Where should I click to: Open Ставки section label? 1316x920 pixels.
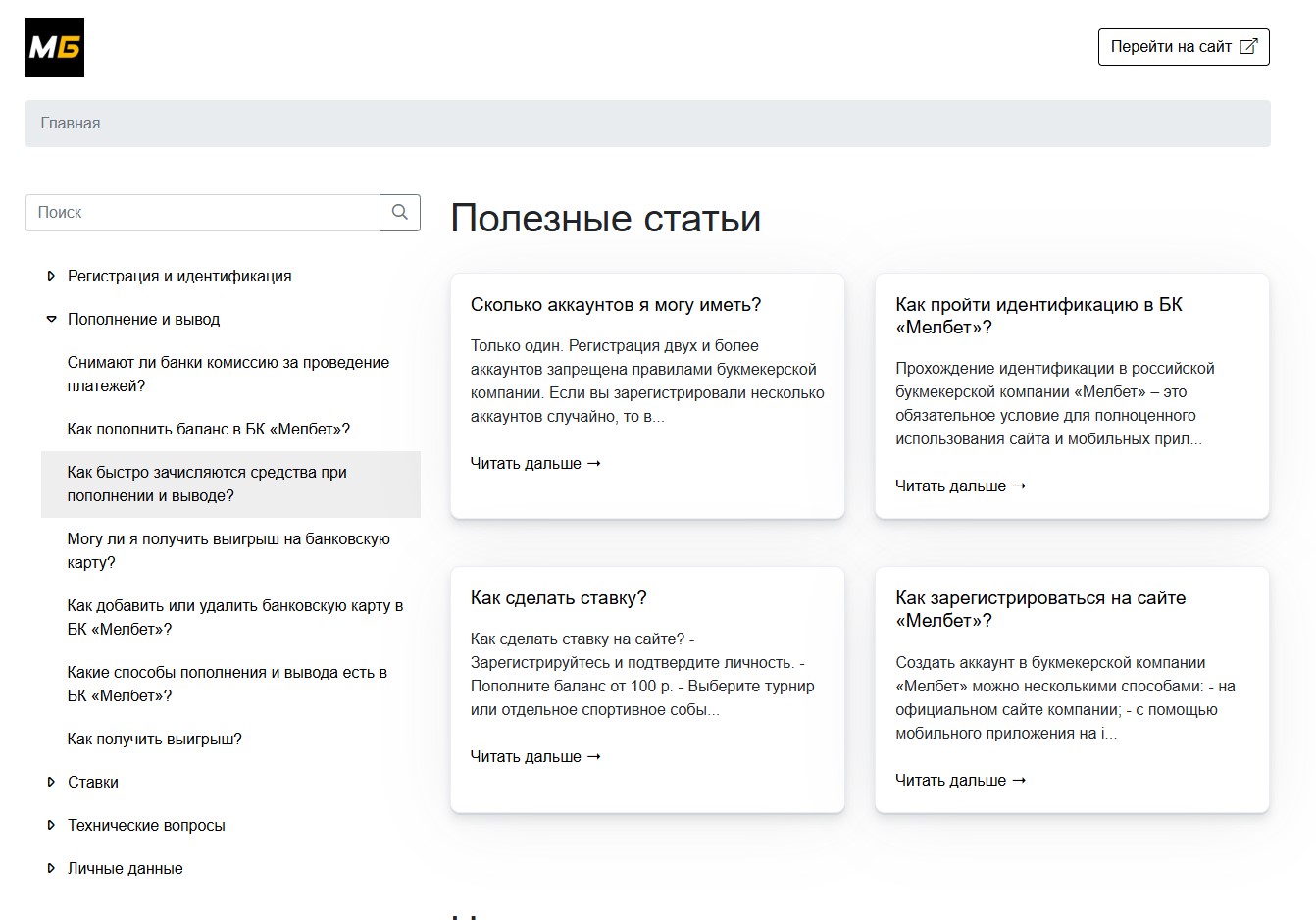(93, 783)
